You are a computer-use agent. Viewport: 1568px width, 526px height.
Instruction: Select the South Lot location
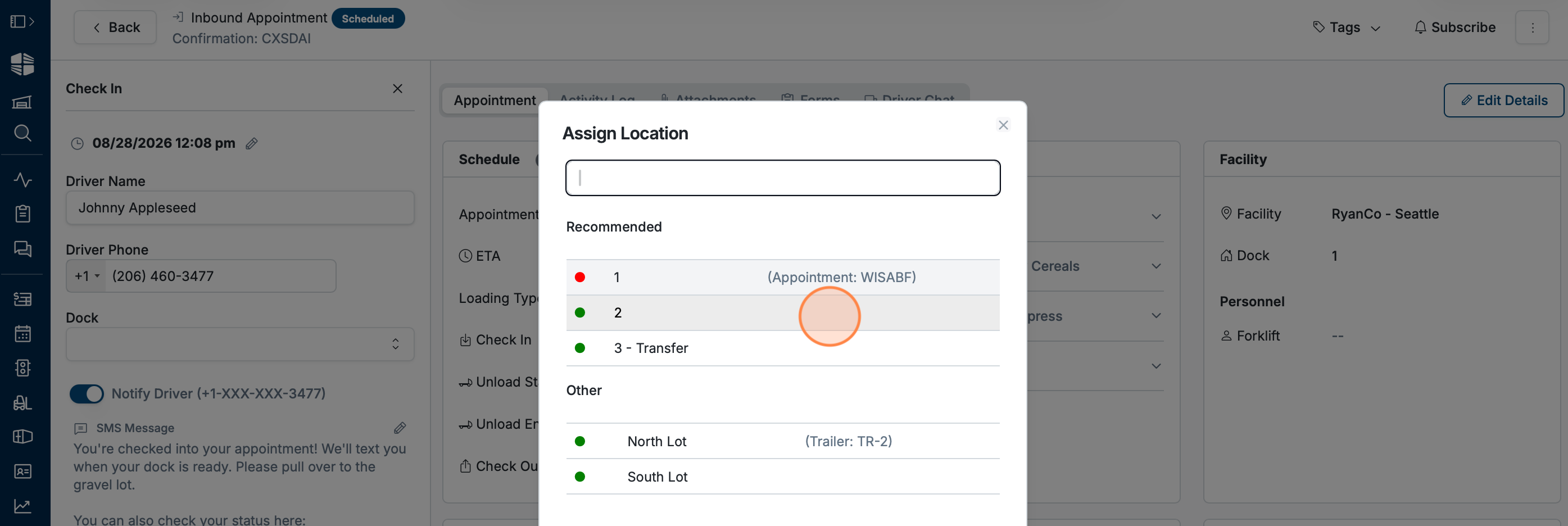(783, 477)
